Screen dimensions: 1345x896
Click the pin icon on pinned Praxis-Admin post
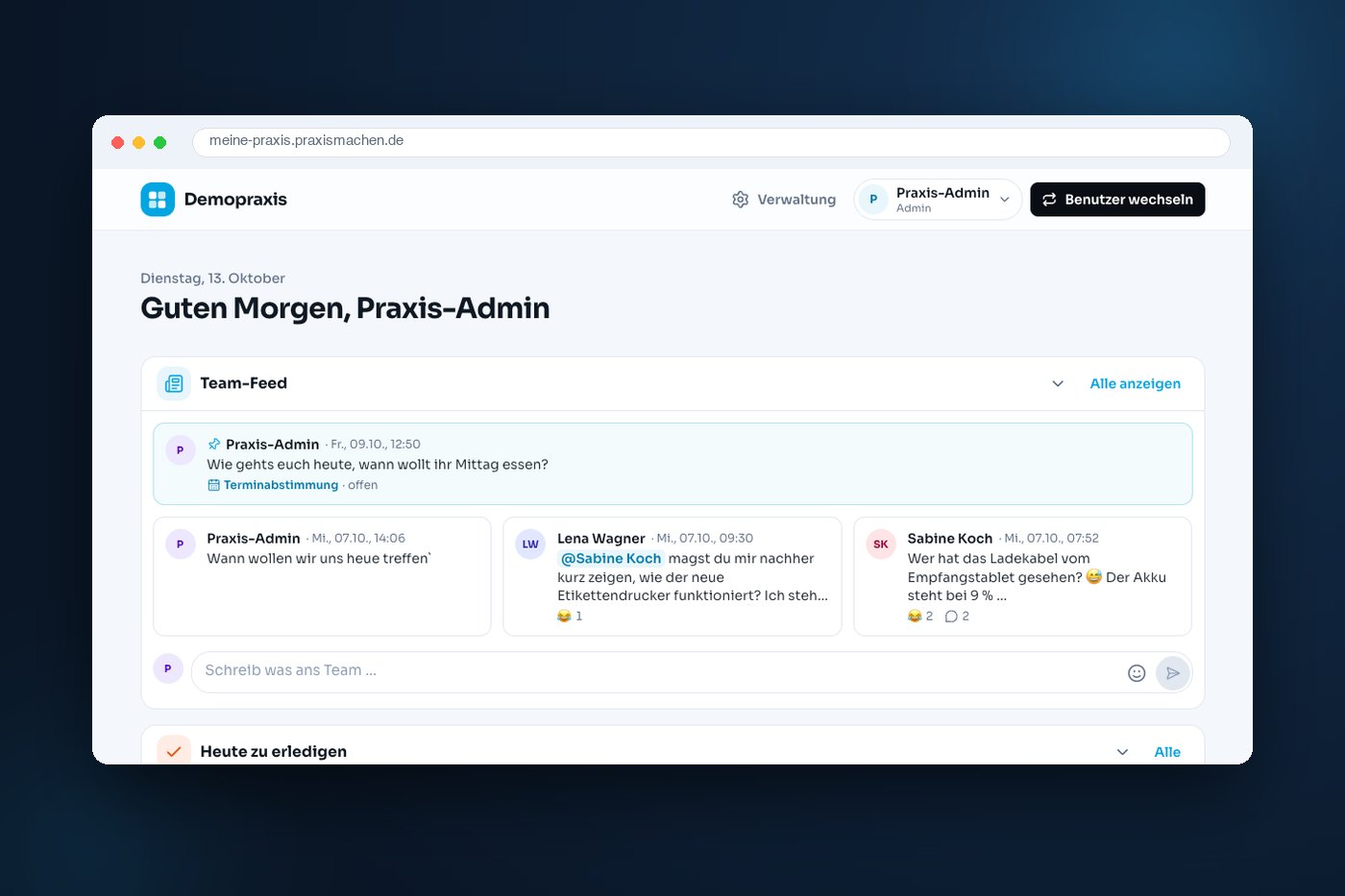[214, 444]
